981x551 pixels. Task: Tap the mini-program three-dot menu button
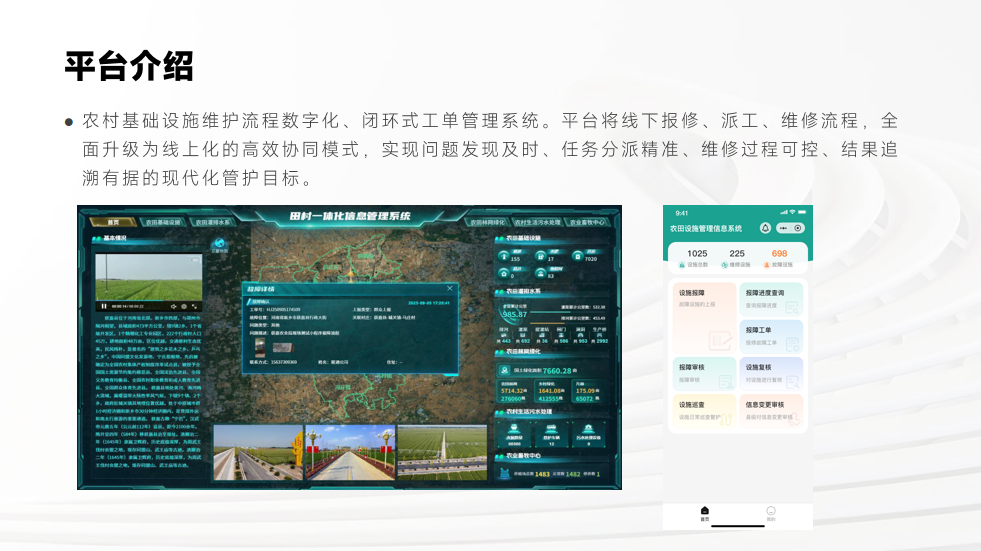pos(783,228)
